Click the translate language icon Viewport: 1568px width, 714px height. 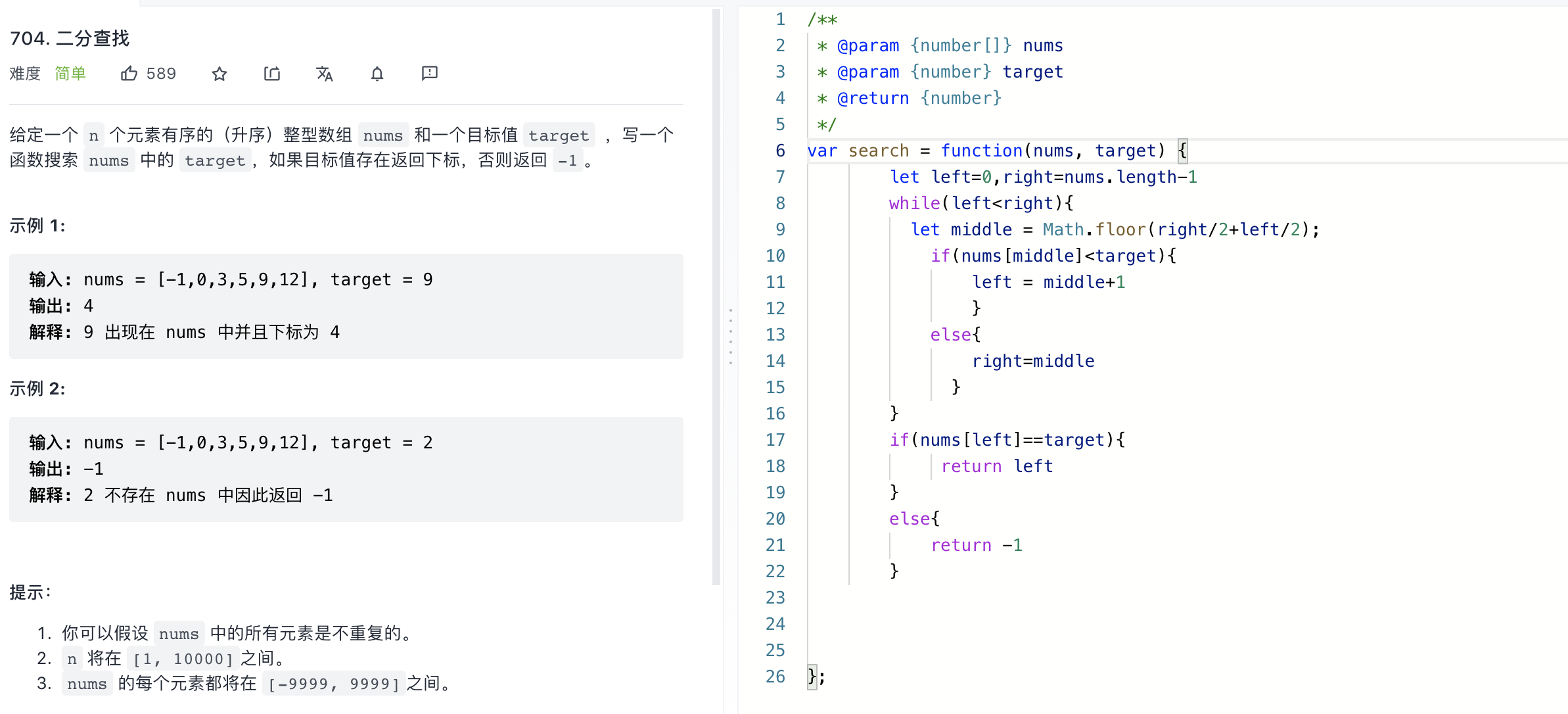[x=325, y=74]
